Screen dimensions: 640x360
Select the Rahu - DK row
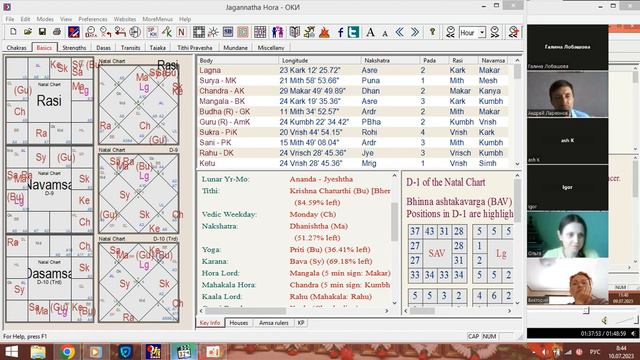(353, 153)
